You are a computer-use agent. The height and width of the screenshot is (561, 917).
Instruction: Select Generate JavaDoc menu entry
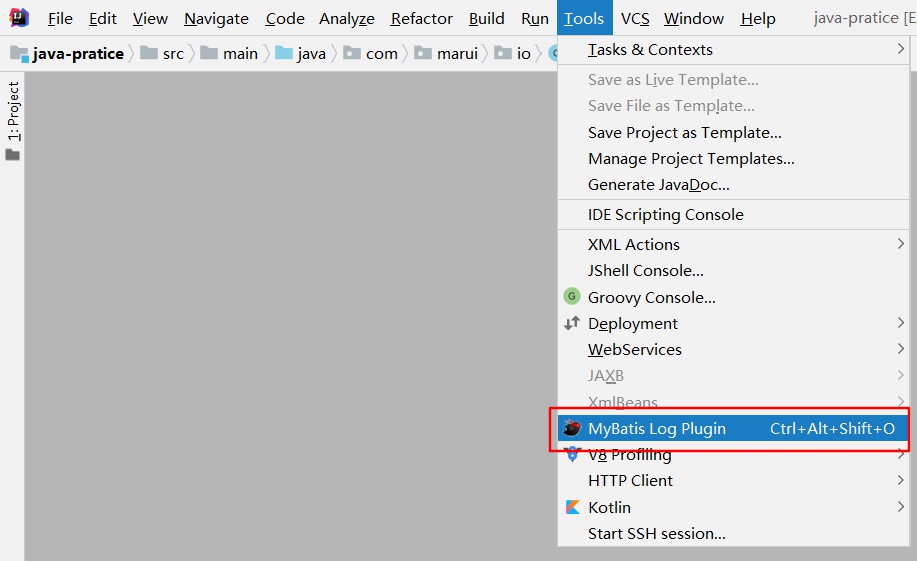(x=658, y=184)
